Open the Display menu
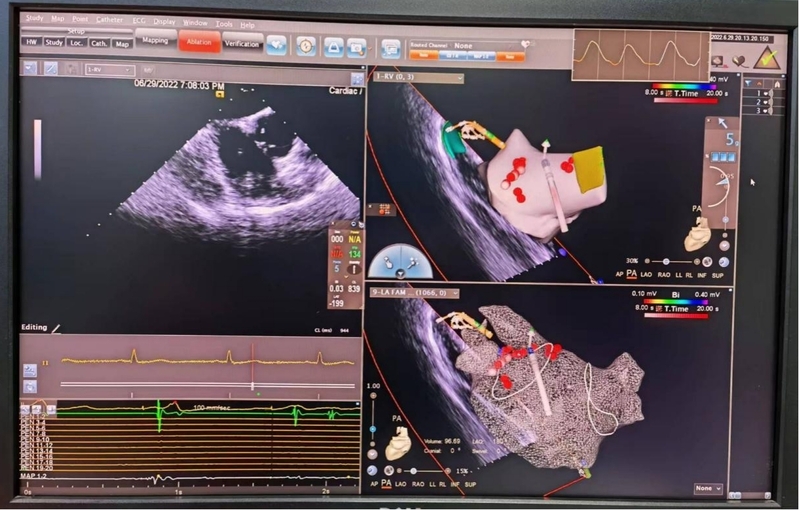Viewport: 799px width, 510px height. click(164, 21)
